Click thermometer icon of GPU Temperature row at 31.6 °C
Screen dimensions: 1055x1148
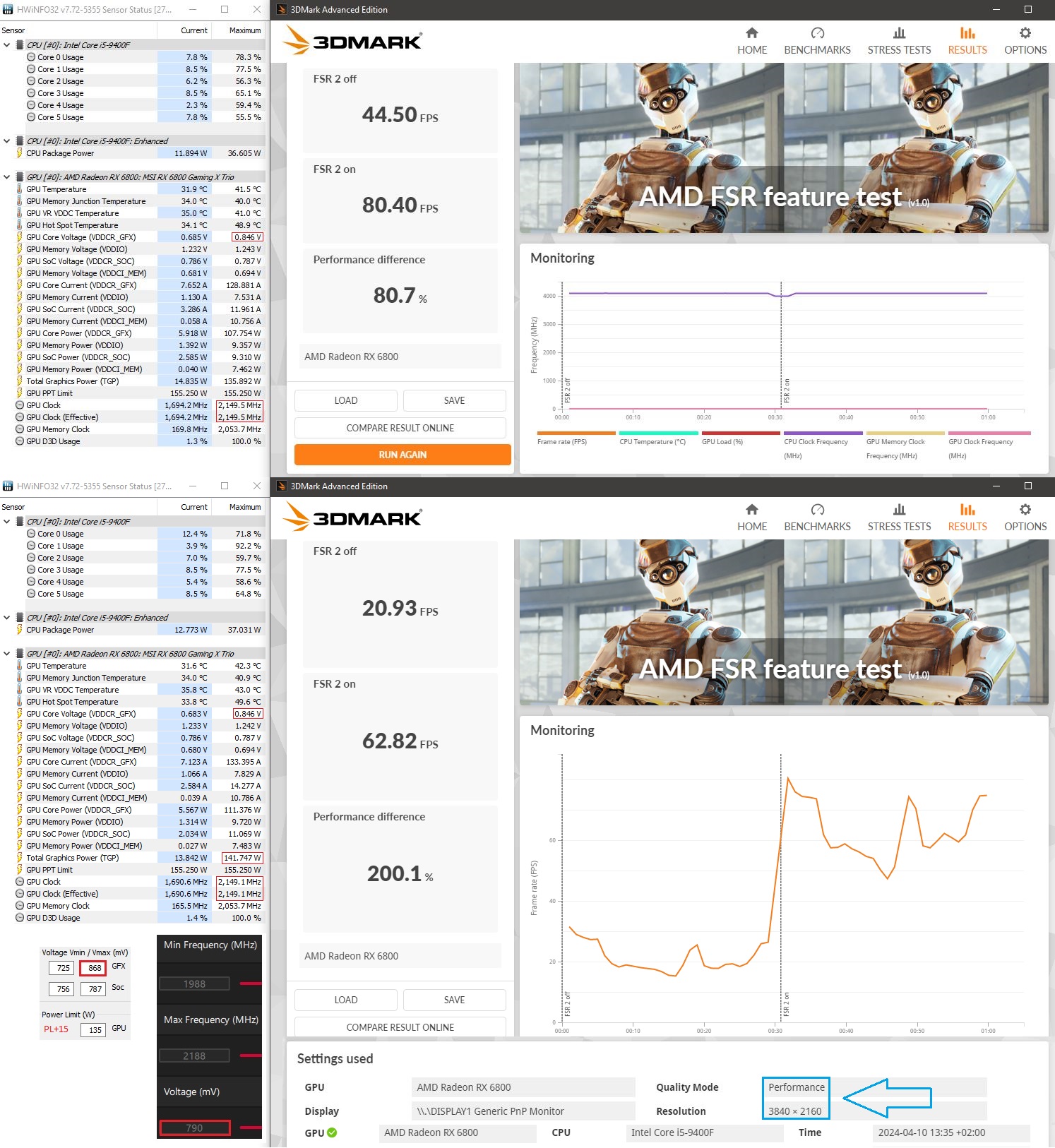[x=20, y=666]
